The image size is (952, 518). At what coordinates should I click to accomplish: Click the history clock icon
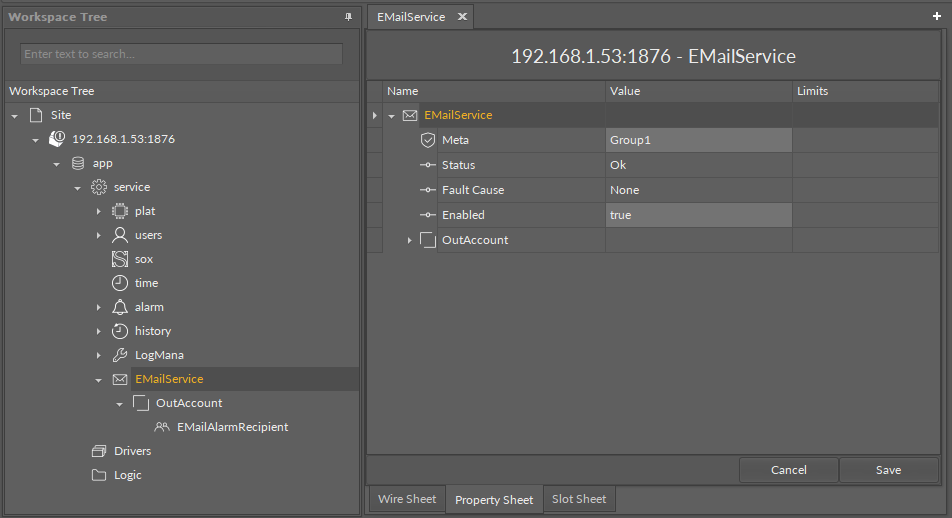(119, 331)
